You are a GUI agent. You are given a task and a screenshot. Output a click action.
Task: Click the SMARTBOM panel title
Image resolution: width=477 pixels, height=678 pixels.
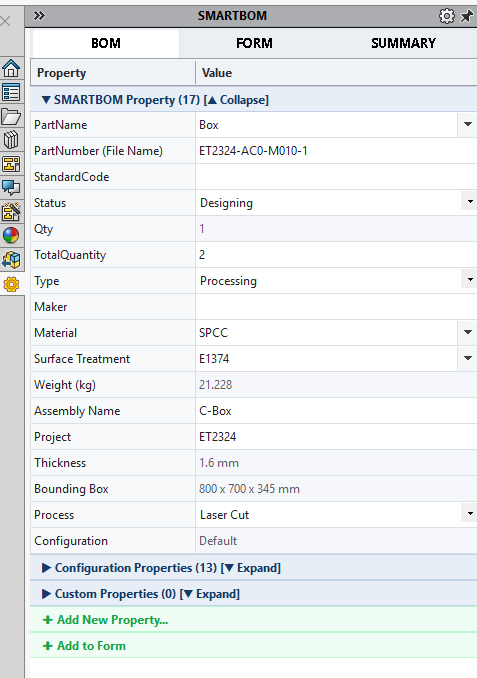click(x=232, y=16)
